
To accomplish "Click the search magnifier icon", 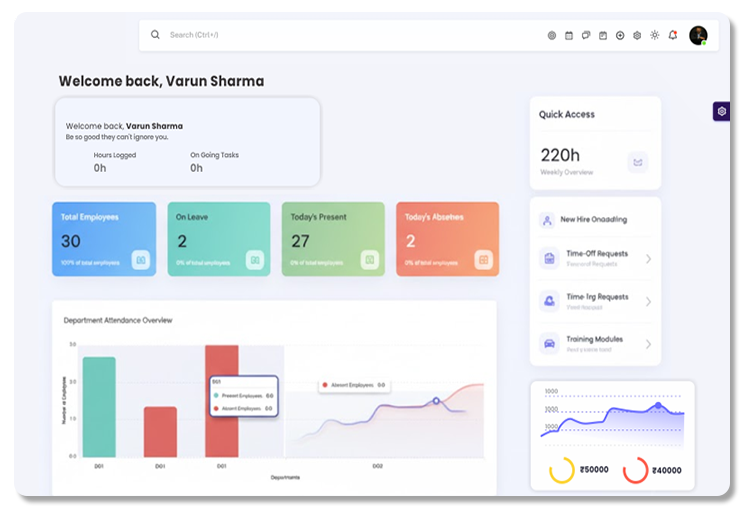I will [155, 35].
